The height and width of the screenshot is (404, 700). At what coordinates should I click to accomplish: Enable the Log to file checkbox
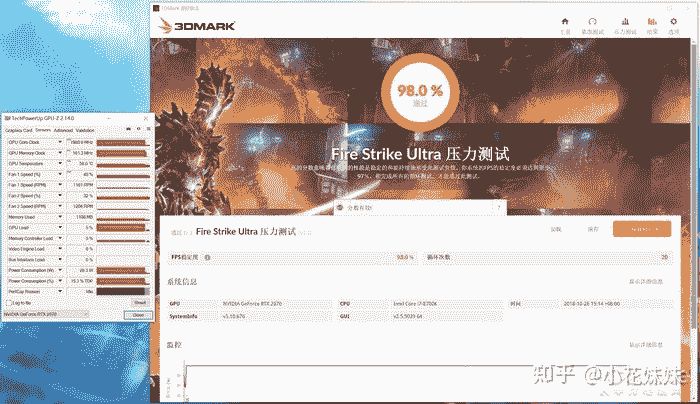point(8,301)
